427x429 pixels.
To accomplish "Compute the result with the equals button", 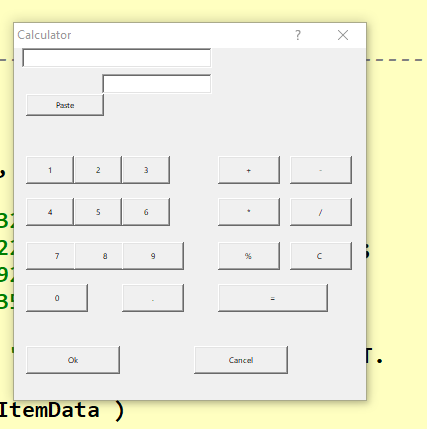I will (273, 298).
